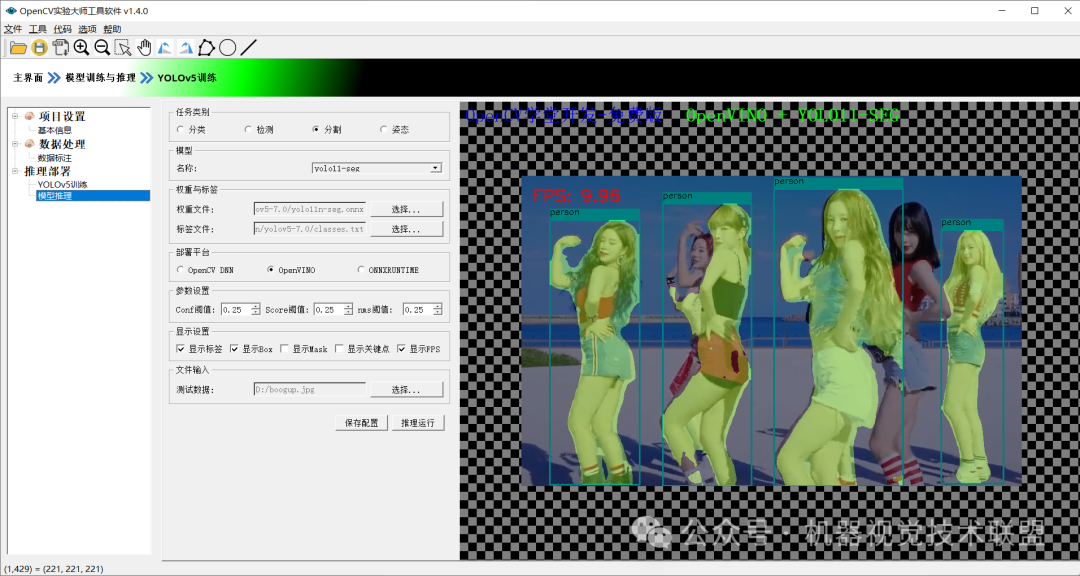Choose ONNXRUNTIME deployment platform
1080x576 pixels.
tap(361, 270)
